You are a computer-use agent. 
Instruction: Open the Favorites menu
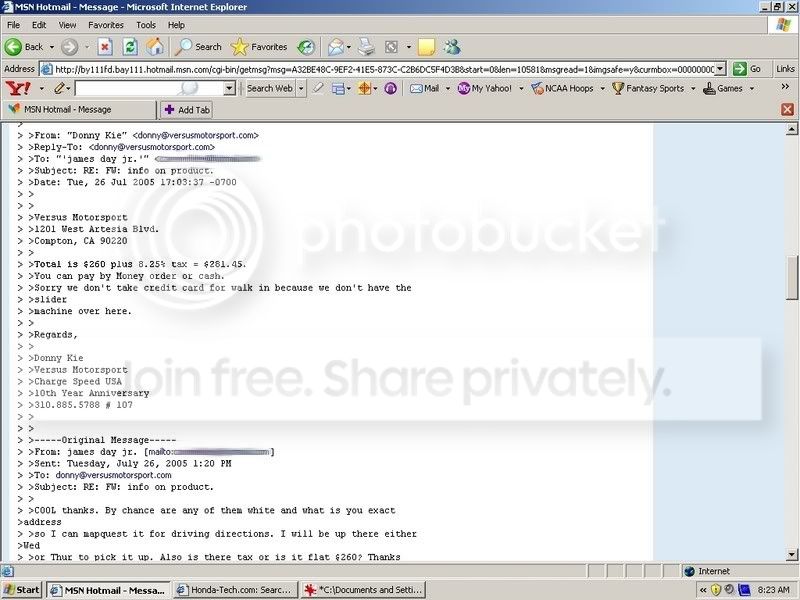(106, 24)
